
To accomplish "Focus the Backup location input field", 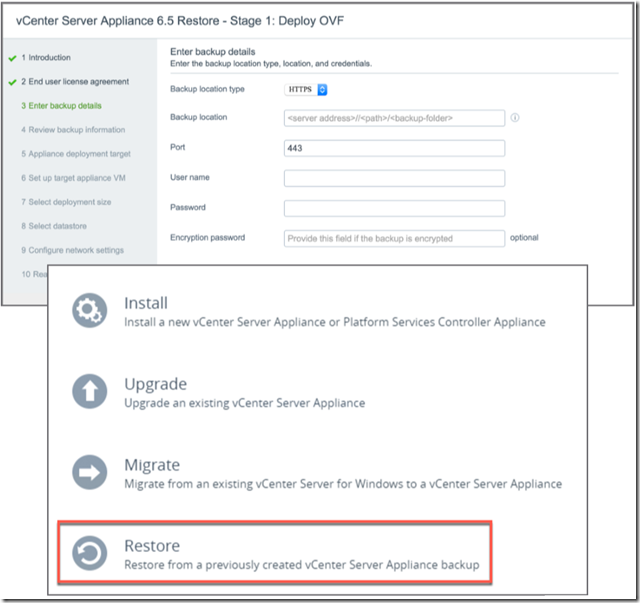I will [x=394, y=118].
